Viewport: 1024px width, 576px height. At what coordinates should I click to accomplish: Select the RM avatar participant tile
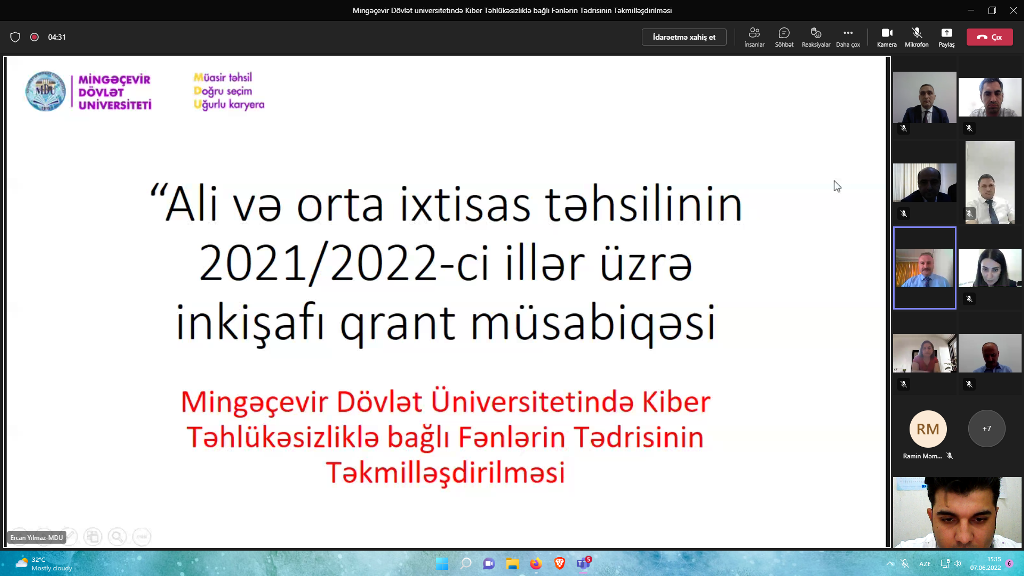(927, 429)
